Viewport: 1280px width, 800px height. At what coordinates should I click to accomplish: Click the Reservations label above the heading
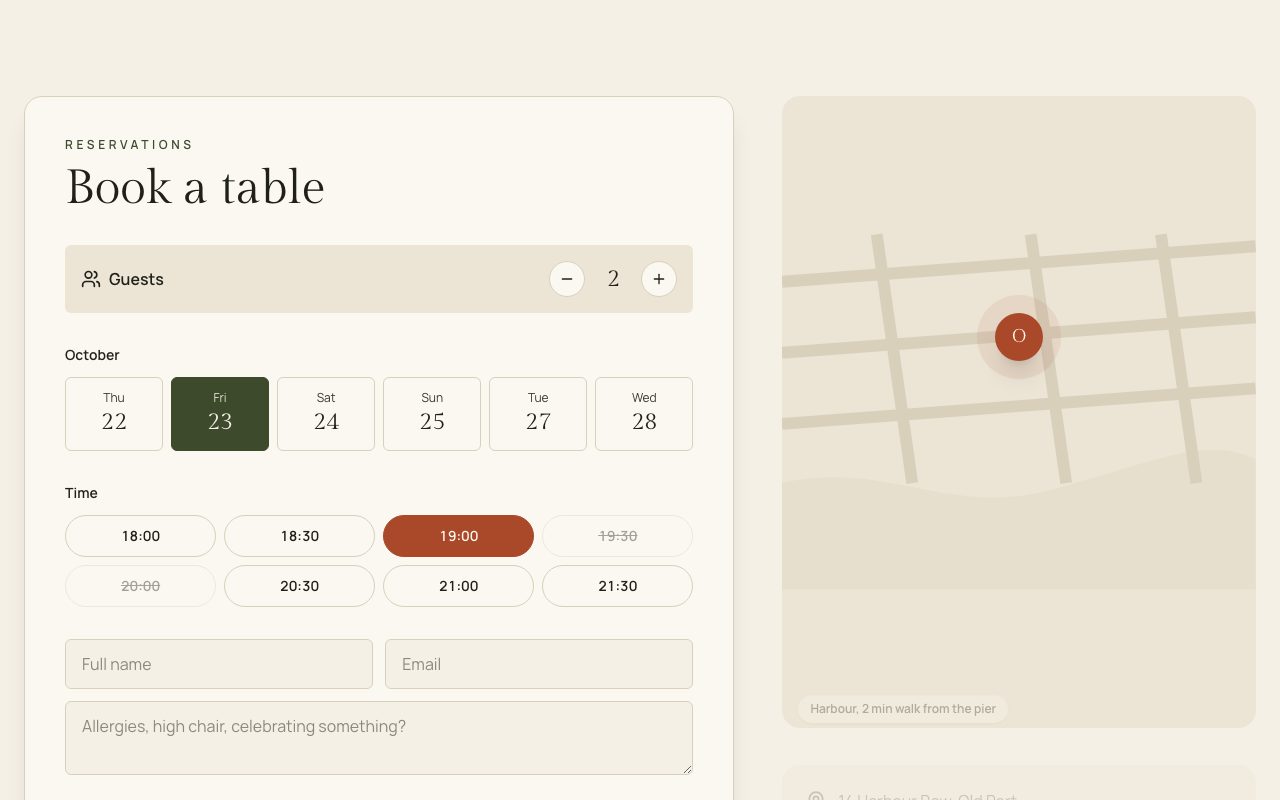point(129,145)
